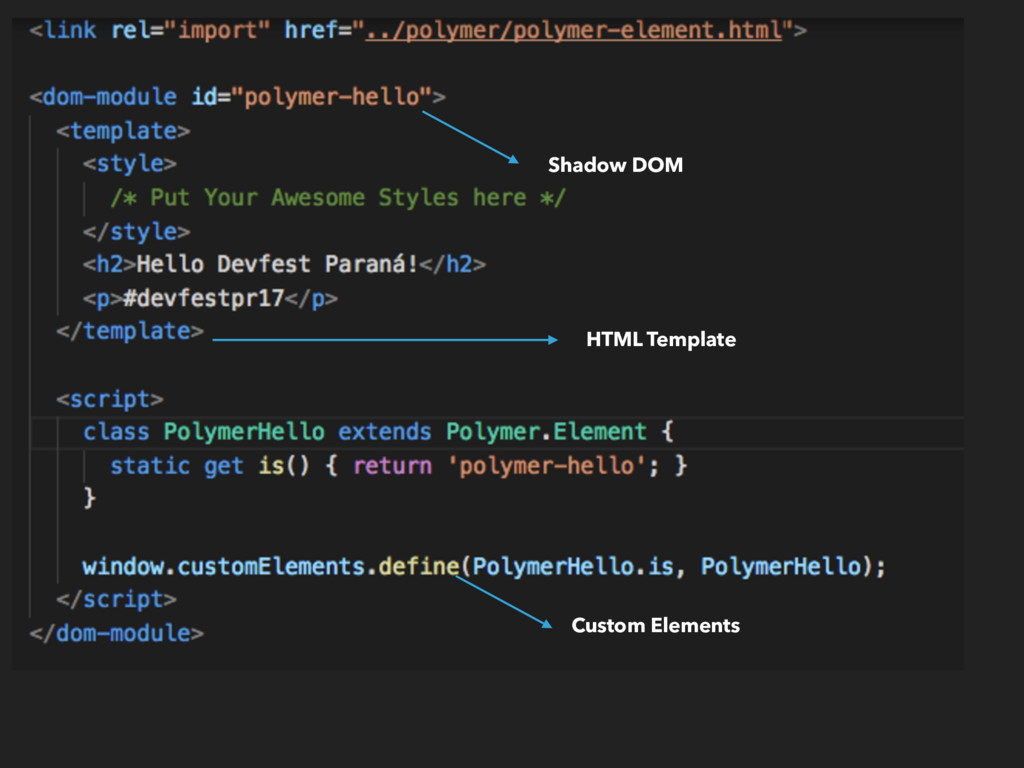Click the closing </template> tag

click(130, 331)
